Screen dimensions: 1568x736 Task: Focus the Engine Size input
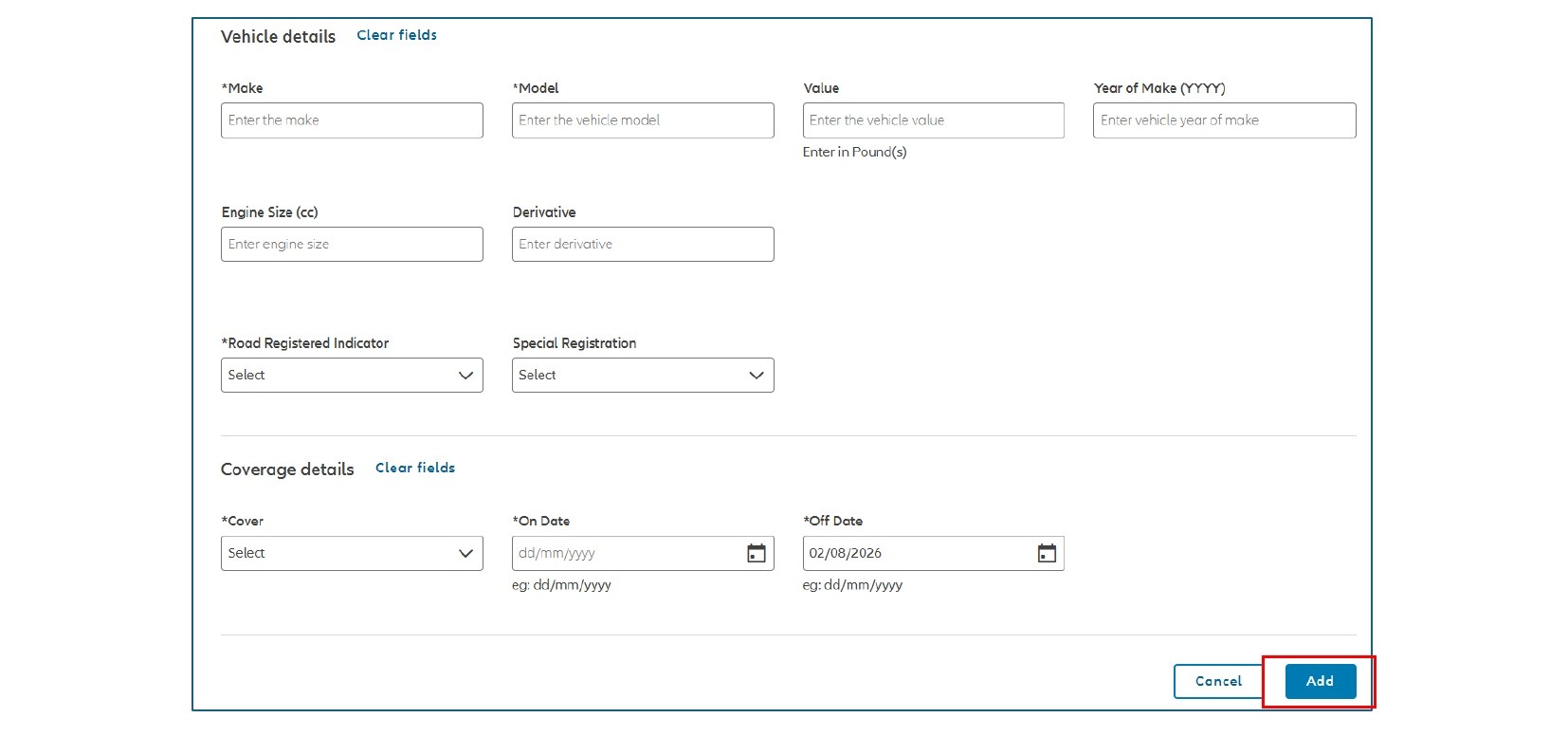click(352, 244)
